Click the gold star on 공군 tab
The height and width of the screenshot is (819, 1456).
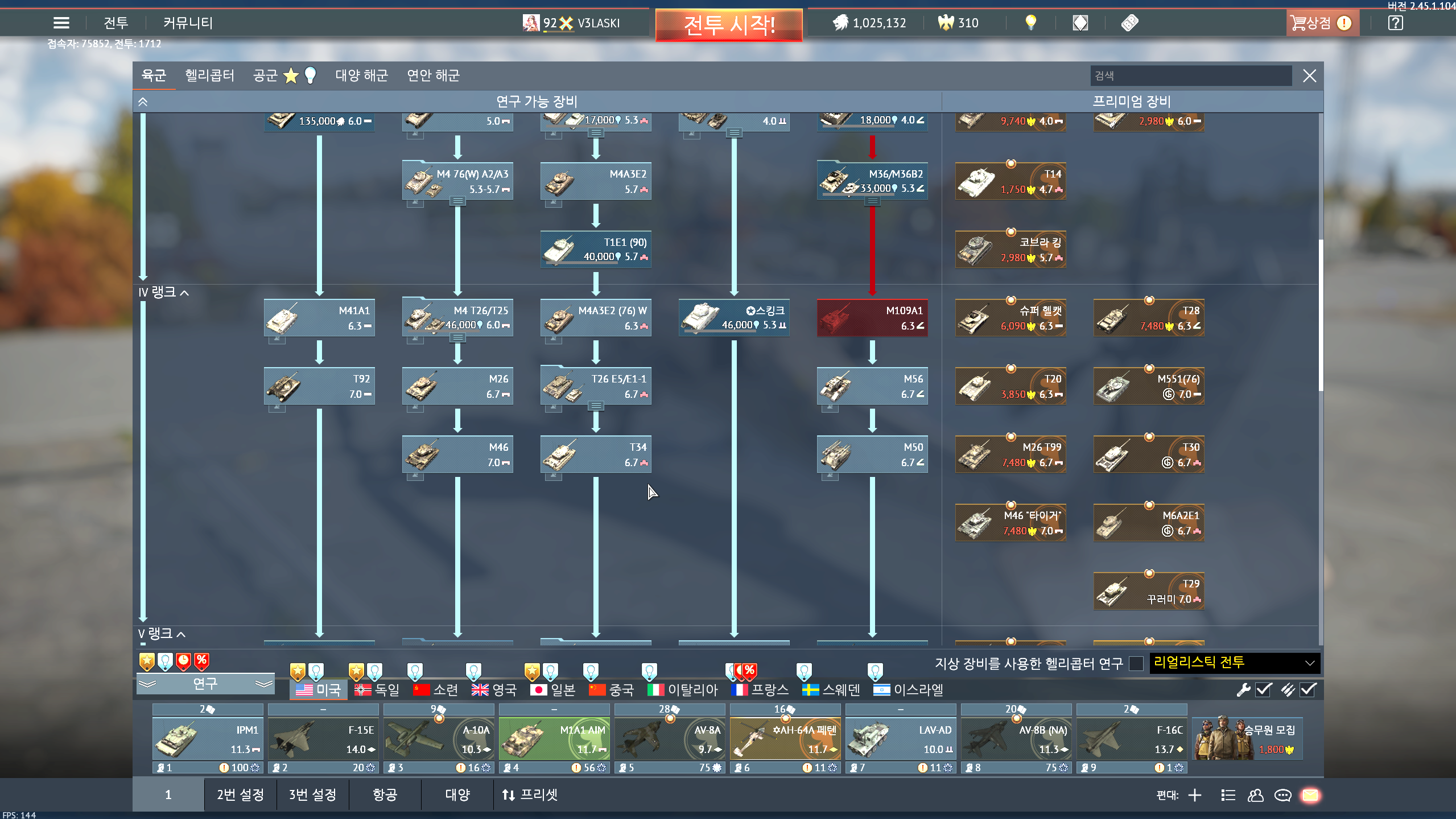click(x=291, y=75)
